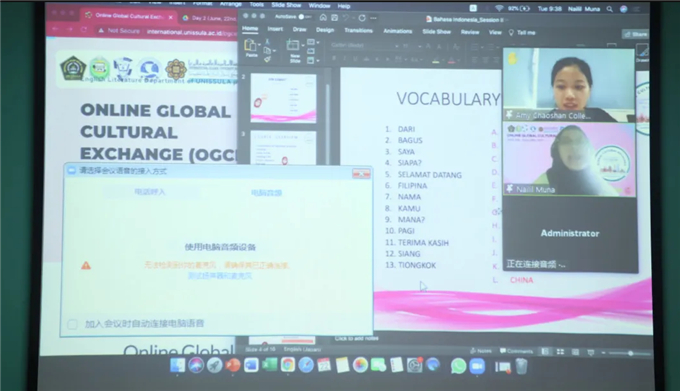Viewport: 680px width, 391px height.
Task: Click the Share button
Action: (x=636, y=34)
